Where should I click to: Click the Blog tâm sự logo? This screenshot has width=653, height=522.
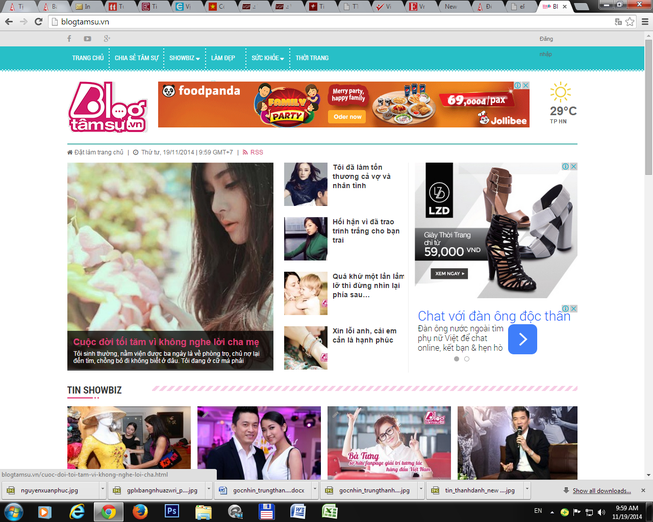pyautogui.click(x=107, y=107)
